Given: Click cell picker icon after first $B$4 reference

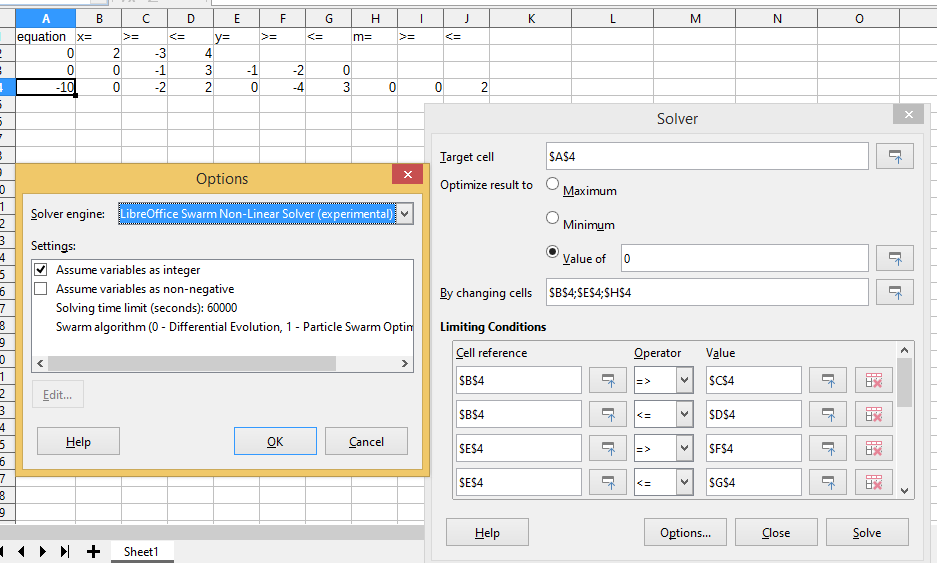Looking at the screenshot, I should tap(608, 380).
